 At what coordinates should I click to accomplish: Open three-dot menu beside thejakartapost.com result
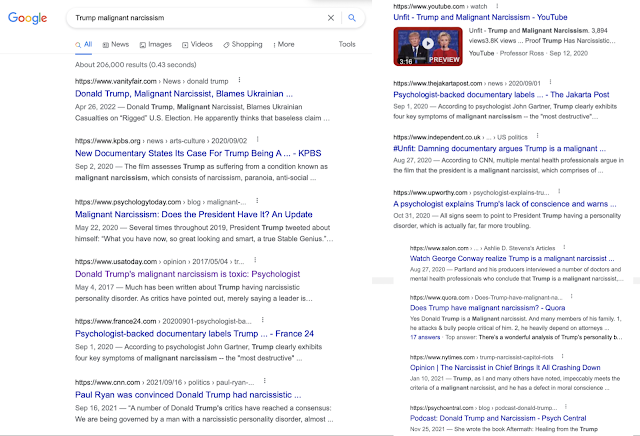(550, 82)
